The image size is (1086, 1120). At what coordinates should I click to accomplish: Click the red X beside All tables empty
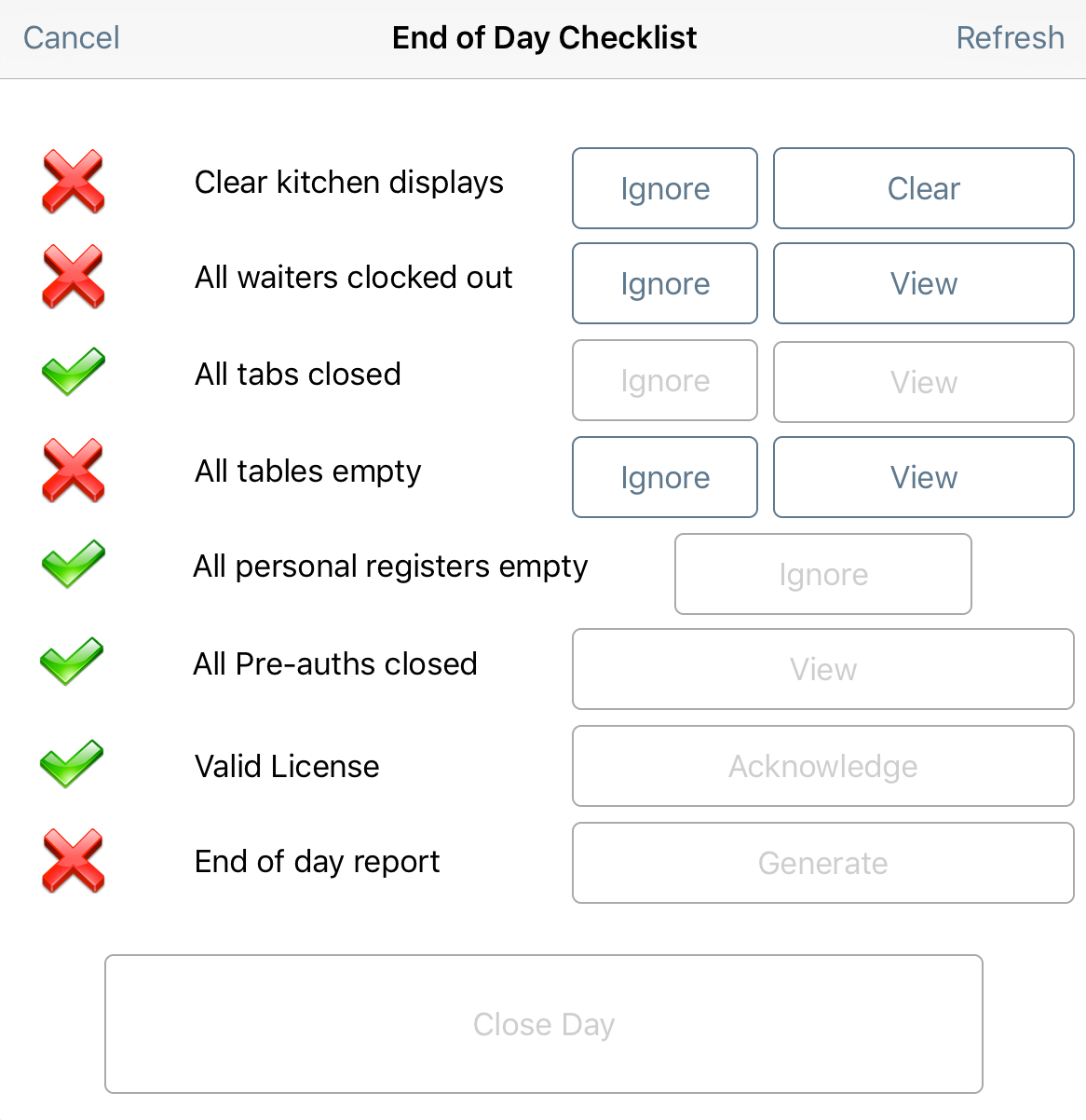[x=73, y=471]
